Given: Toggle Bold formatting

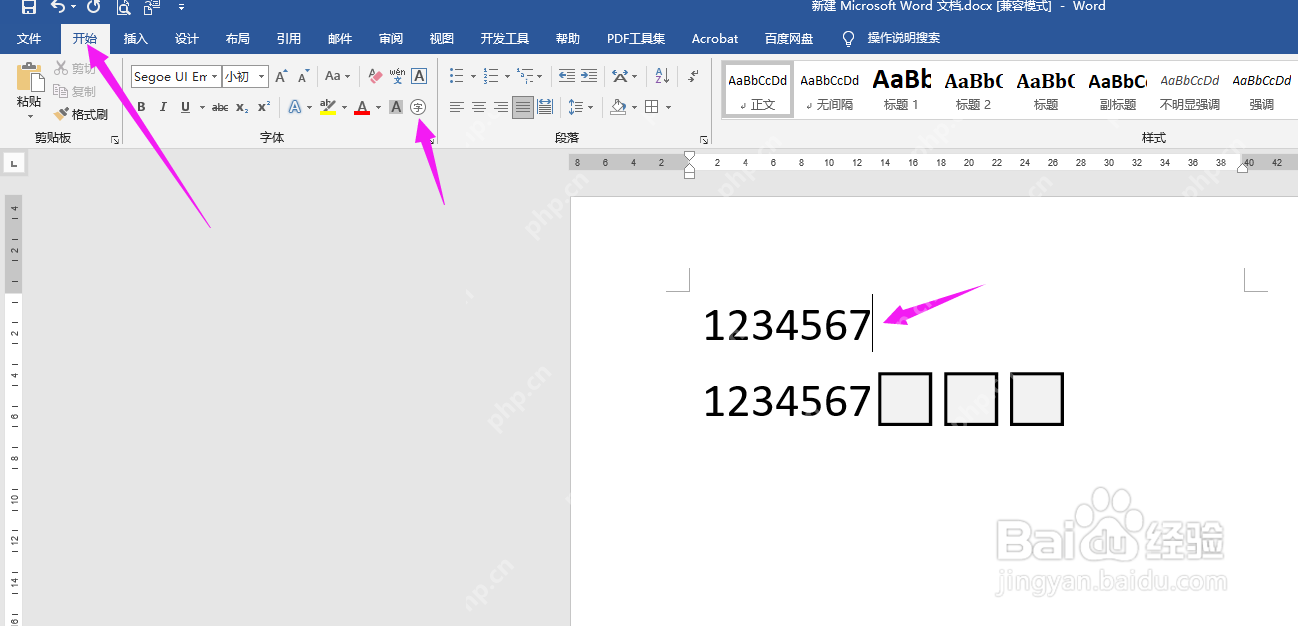Looking at the screenshot, I should pos(141,107).
